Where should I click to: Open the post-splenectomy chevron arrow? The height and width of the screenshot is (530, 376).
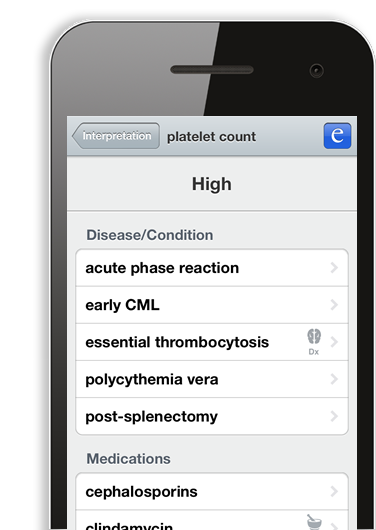(334, 416)
